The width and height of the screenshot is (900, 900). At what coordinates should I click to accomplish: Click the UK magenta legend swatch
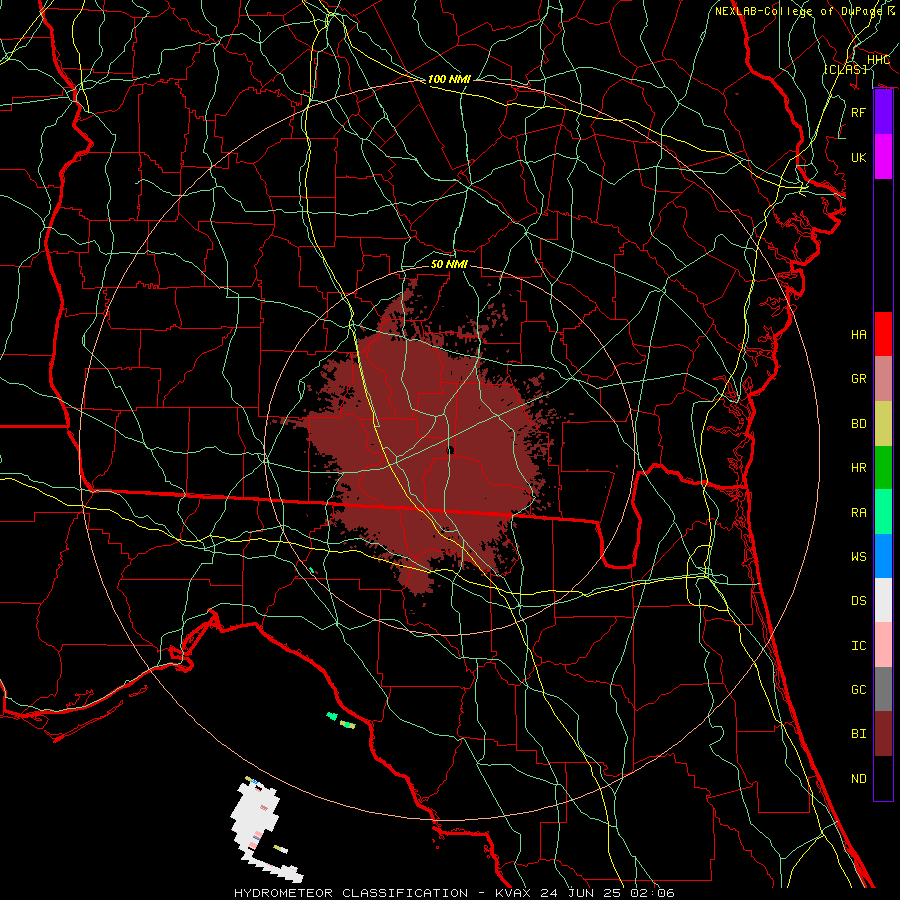click(883, 157)
